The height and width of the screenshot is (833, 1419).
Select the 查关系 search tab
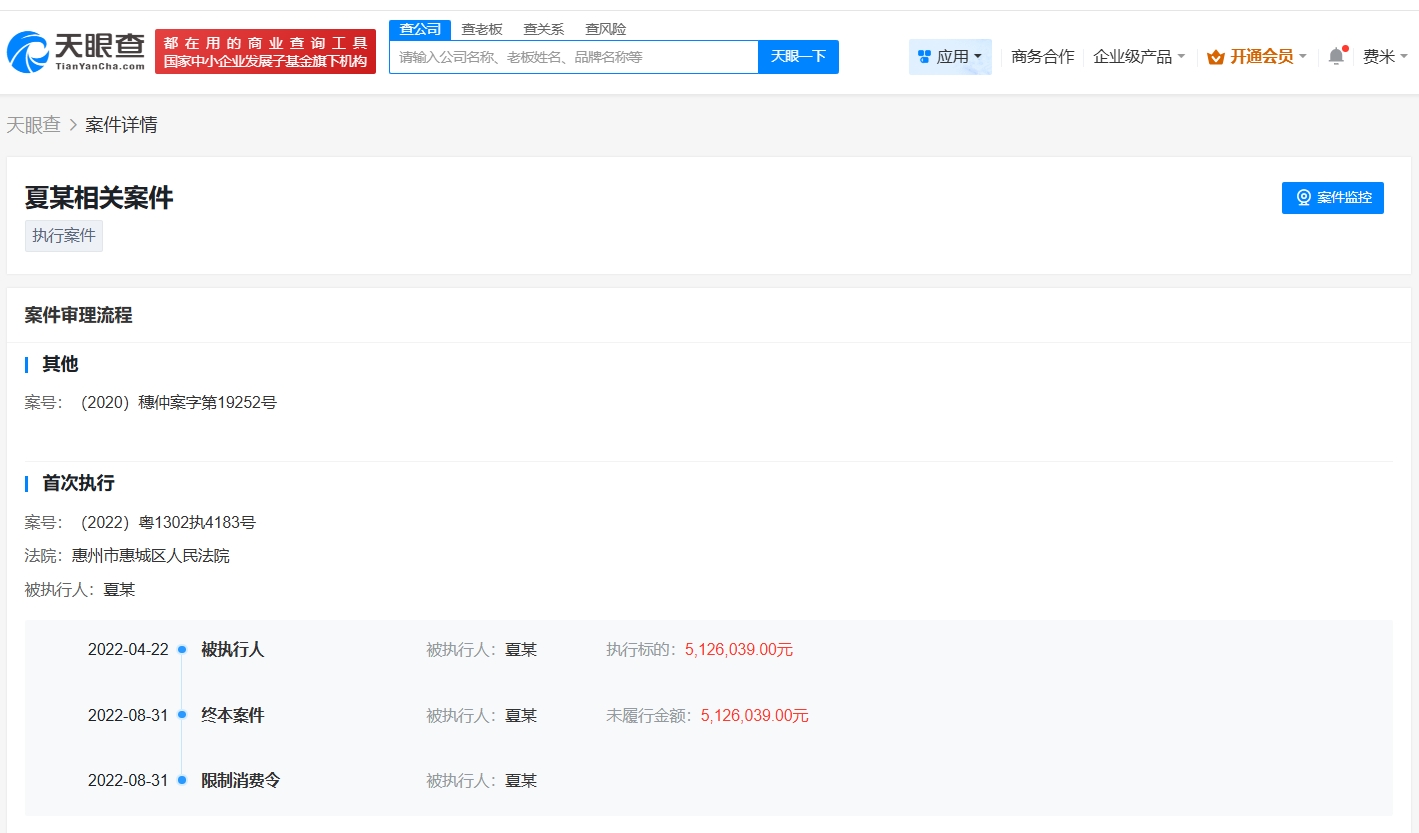[x=544, y=29]
